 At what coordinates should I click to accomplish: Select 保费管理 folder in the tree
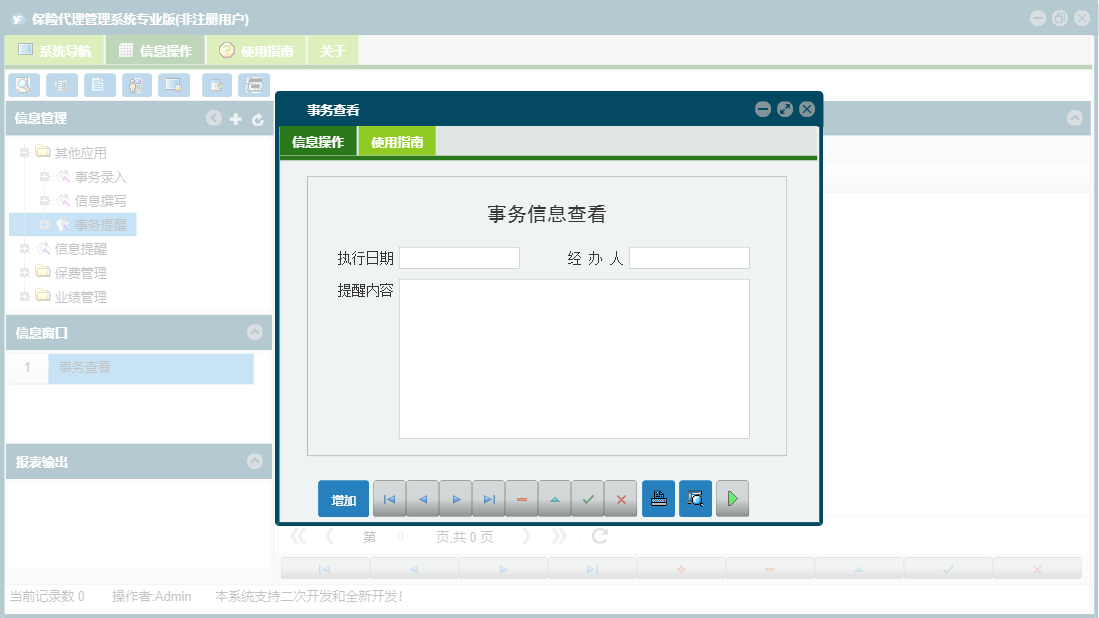coord(81,273)
